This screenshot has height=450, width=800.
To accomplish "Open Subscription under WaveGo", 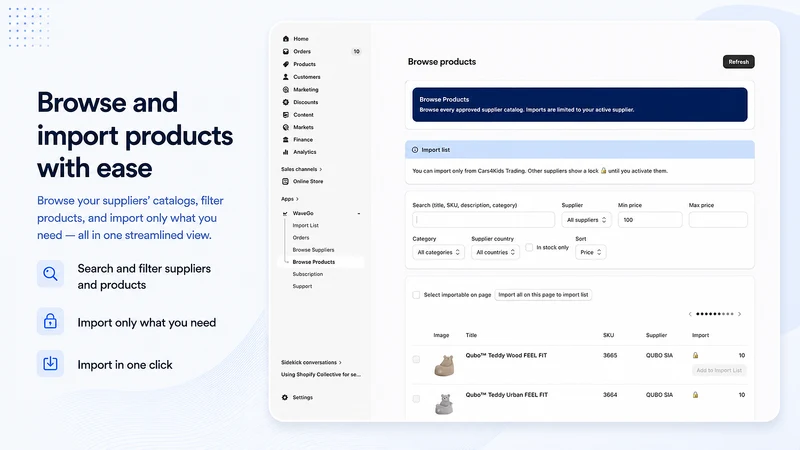I will pyautogui.click(x=308, y=274).
